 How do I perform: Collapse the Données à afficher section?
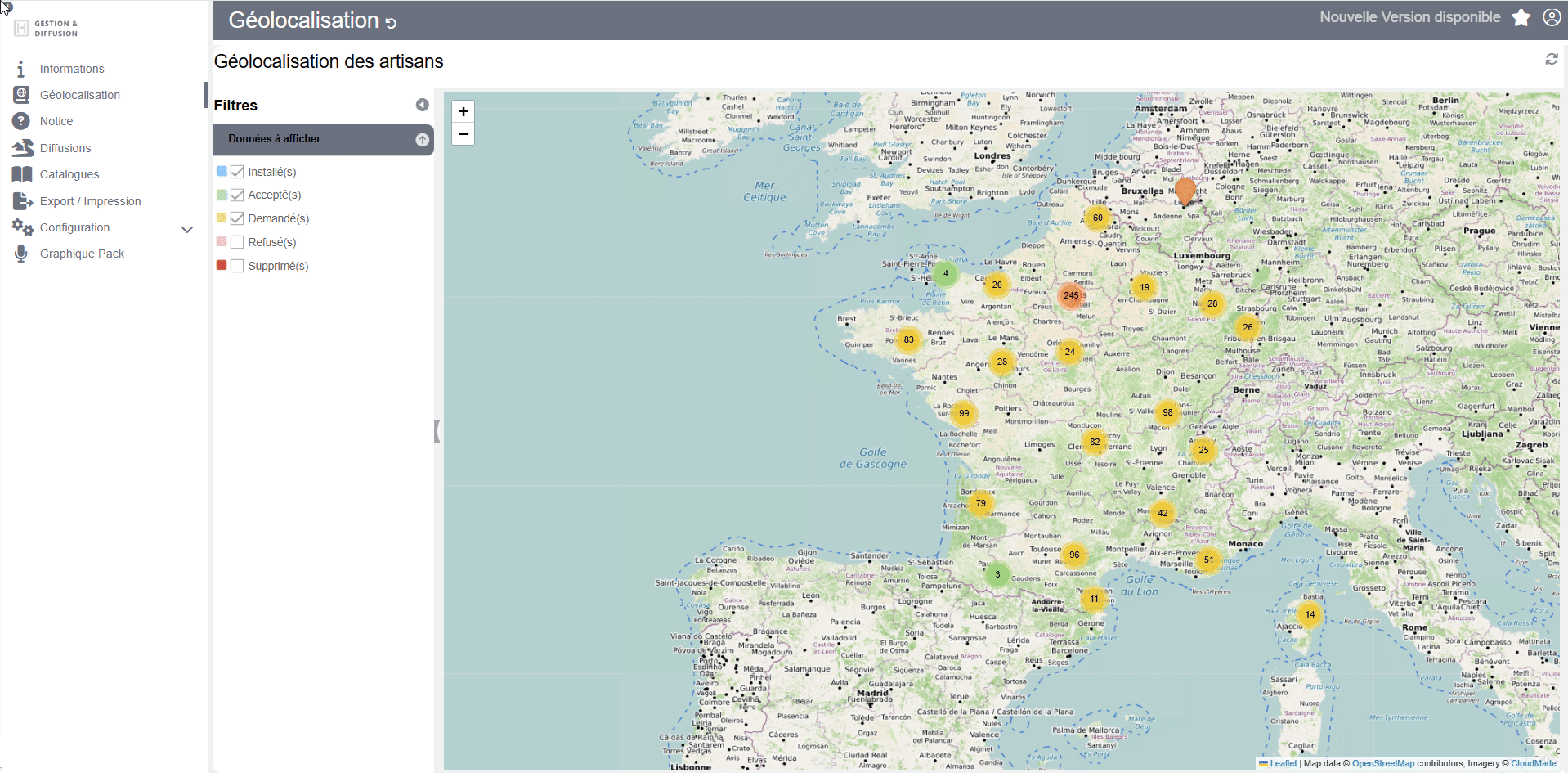(422, 140)
